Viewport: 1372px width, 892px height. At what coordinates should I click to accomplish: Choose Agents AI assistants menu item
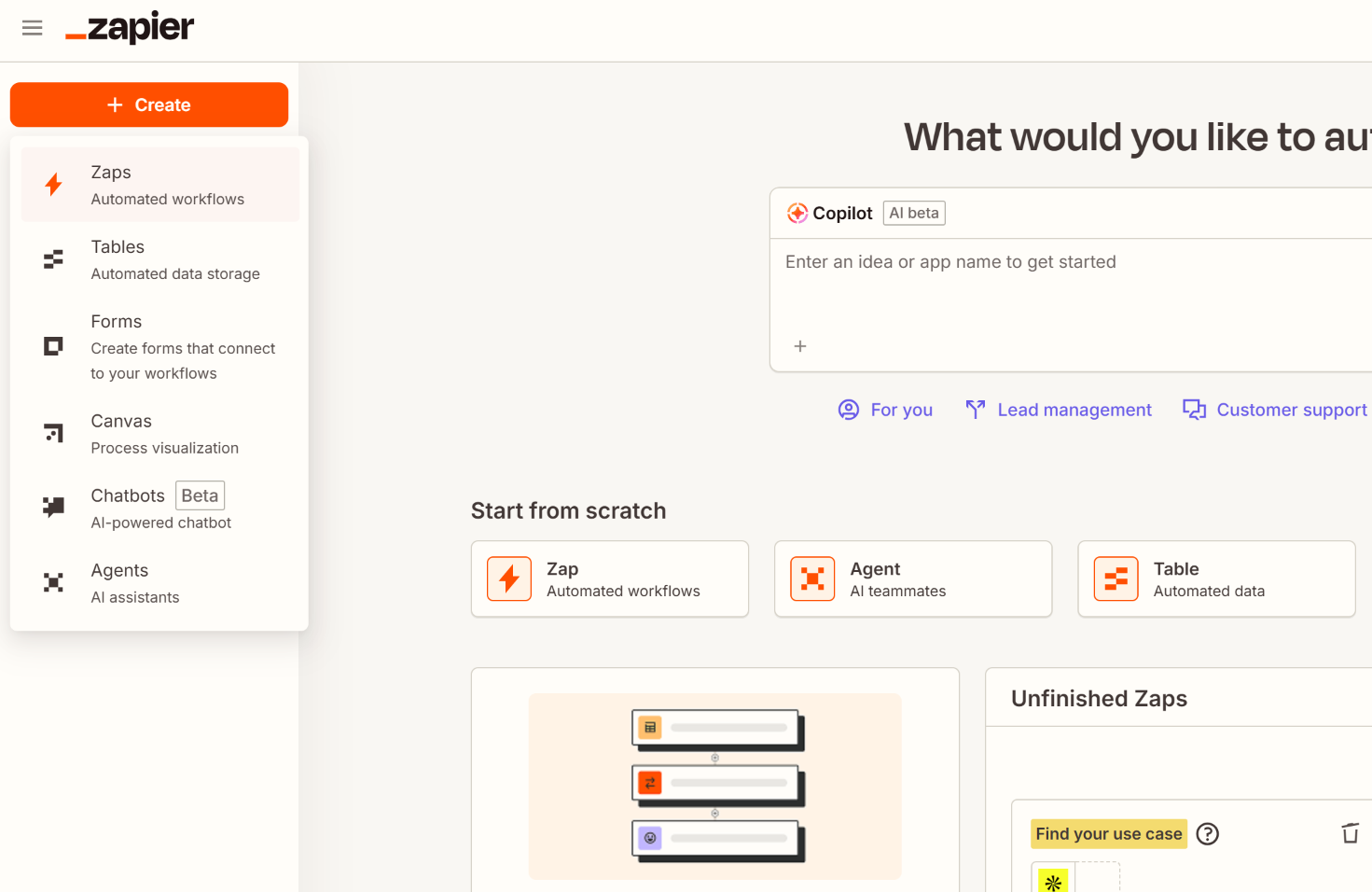coord(160,583)
